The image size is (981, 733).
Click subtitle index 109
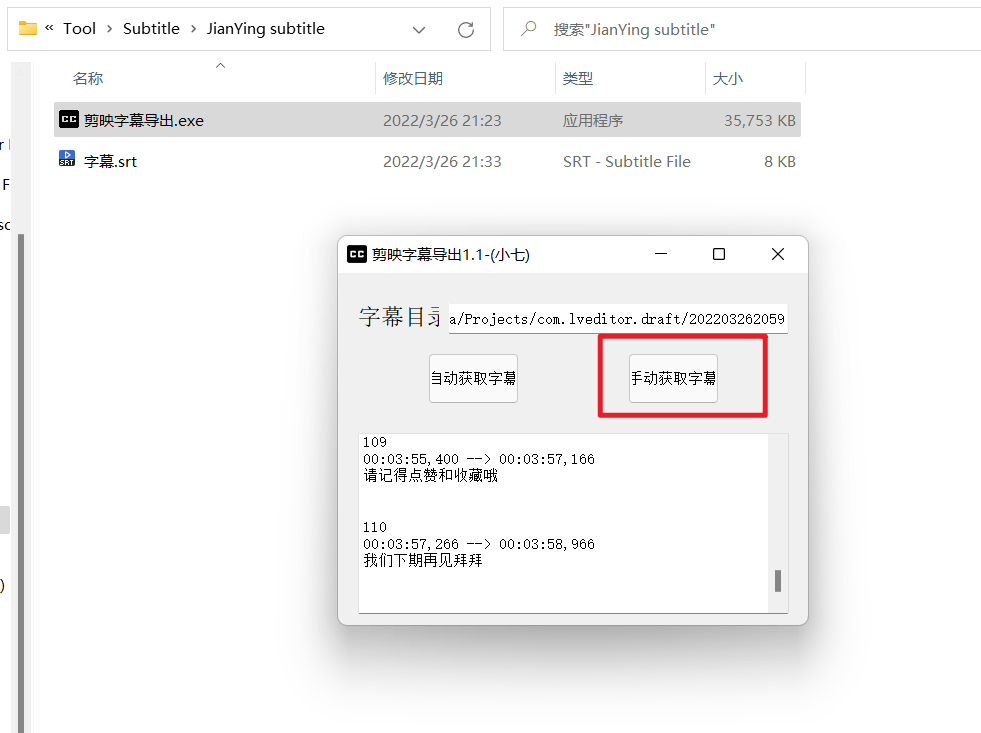375,442
